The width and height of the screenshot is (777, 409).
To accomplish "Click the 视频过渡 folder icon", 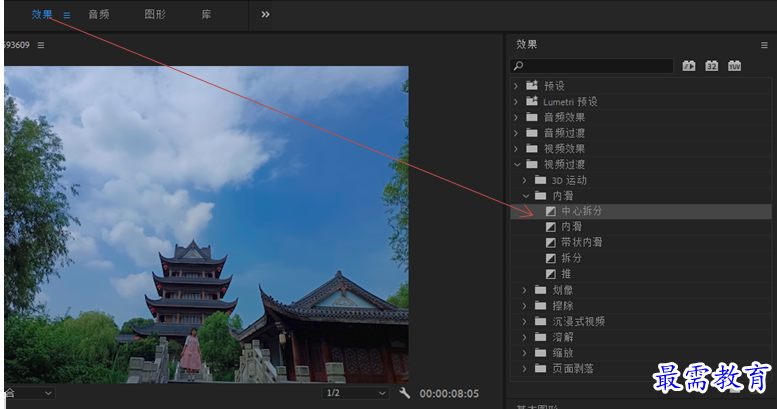I will pyautogui.click(x=532, y=164).
